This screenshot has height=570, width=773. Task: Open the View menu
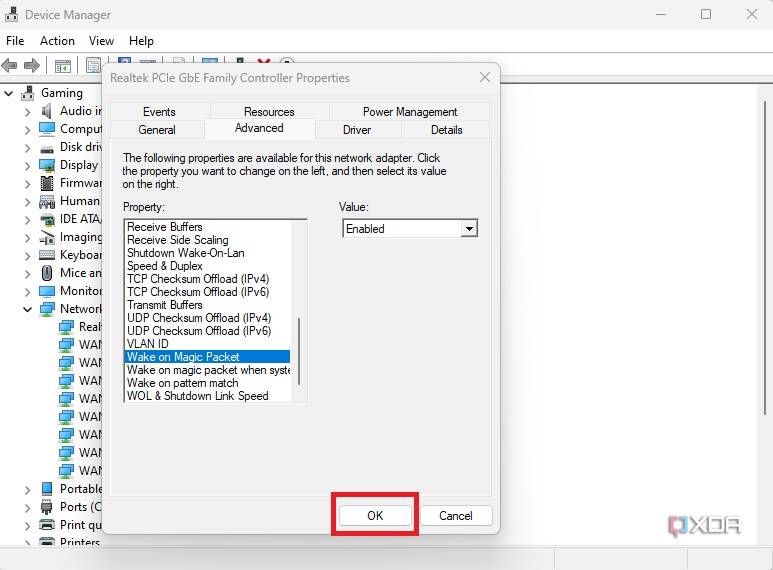[x=101, y=41]
